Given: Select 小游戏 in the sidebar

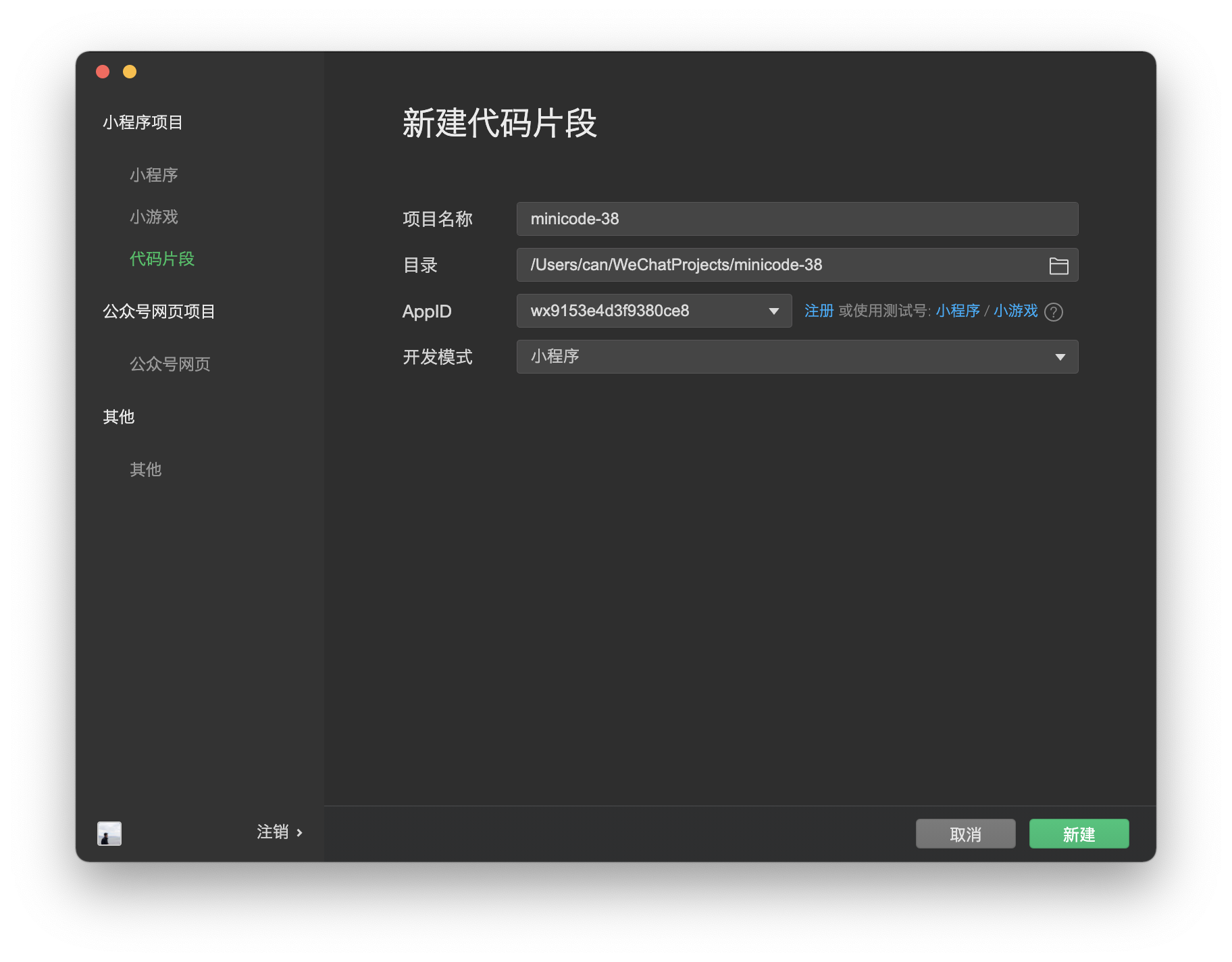Looking at the screenshot, I should [x=154, y=217].
